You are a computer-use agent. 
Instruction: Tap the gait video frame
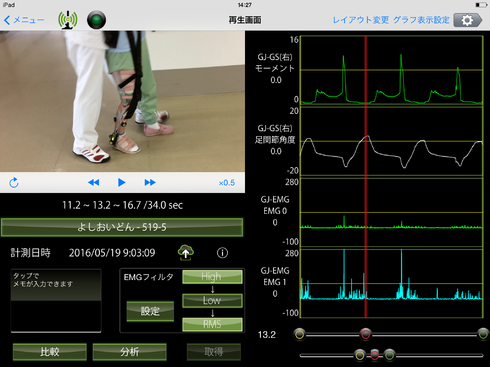pos(122,101)
